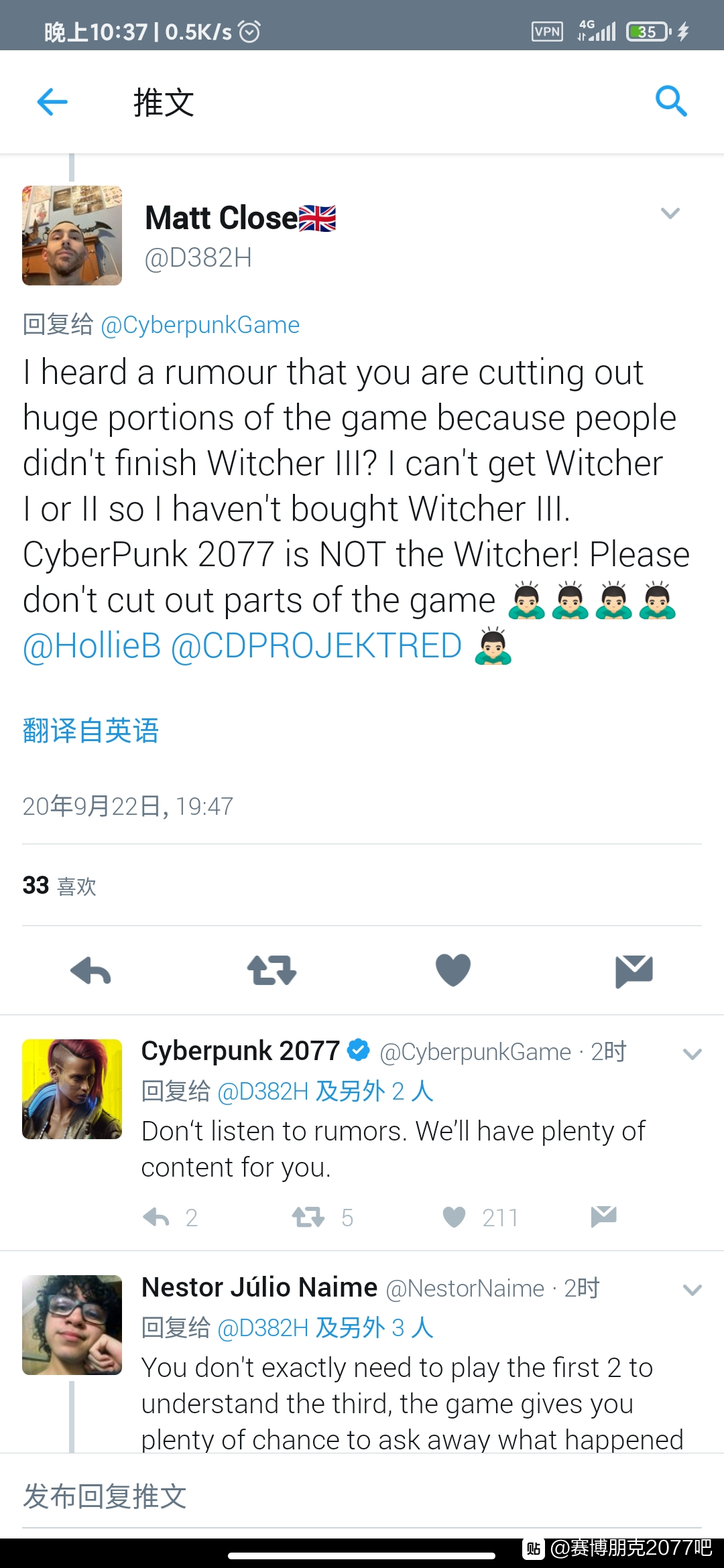
Task: Tap 翻译自英语 to translate tweet
Action: 90,730
